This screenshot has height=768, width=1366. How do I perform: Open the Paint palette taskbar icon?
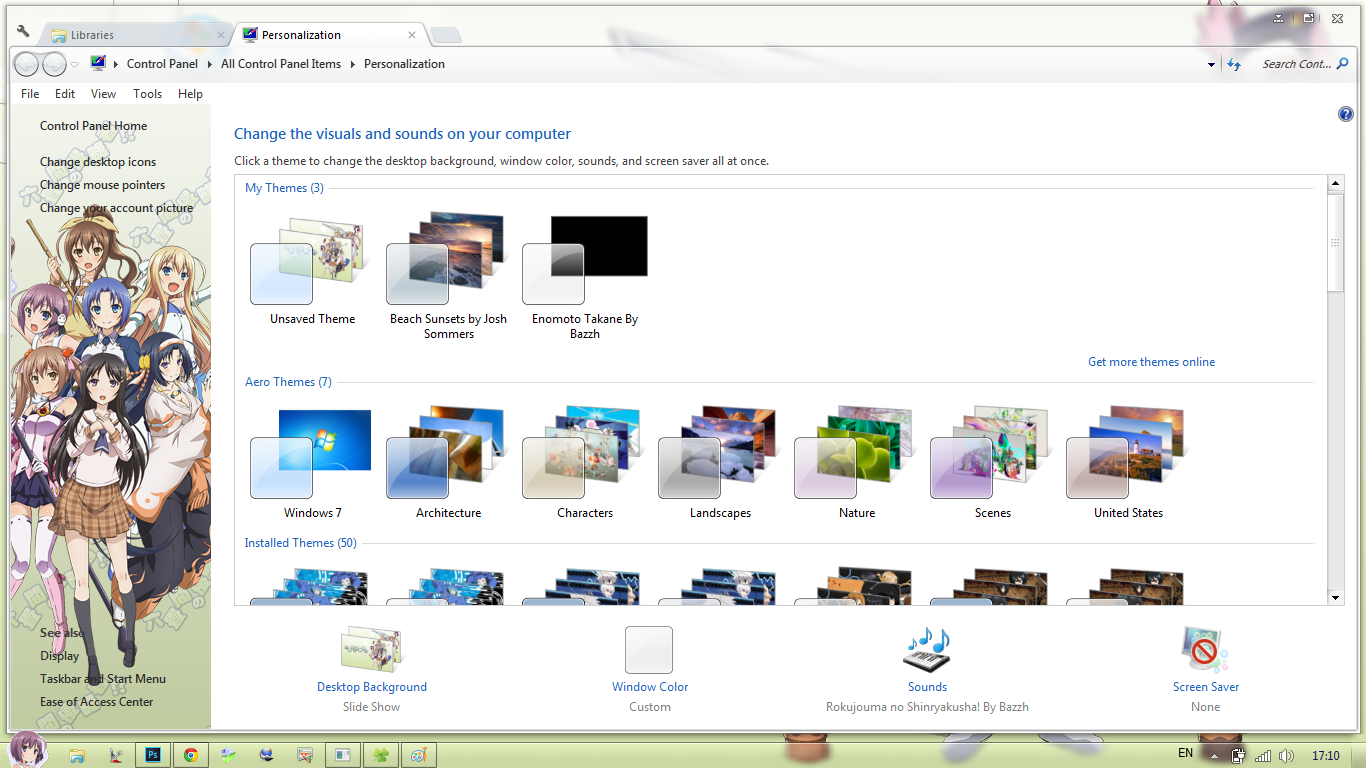pos(418,755)
